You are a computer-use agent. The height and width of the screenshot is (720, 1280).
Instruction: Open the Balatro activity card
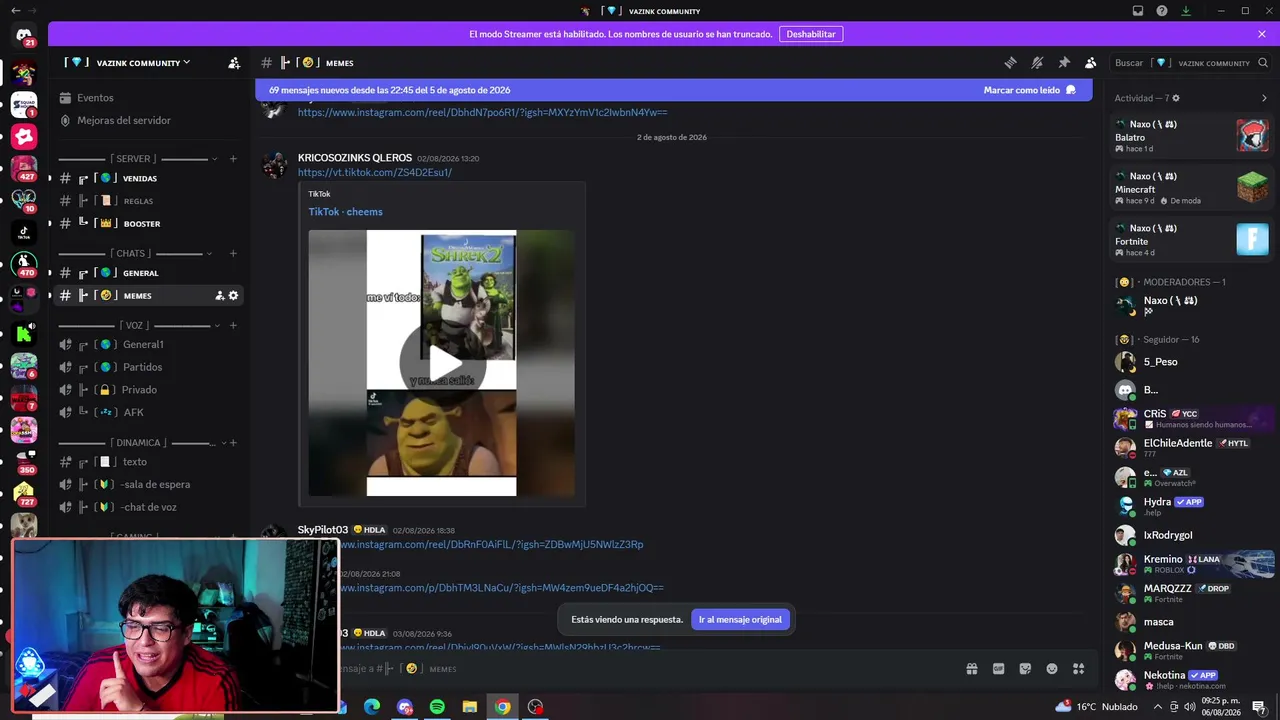click(x=1193, y=135)
